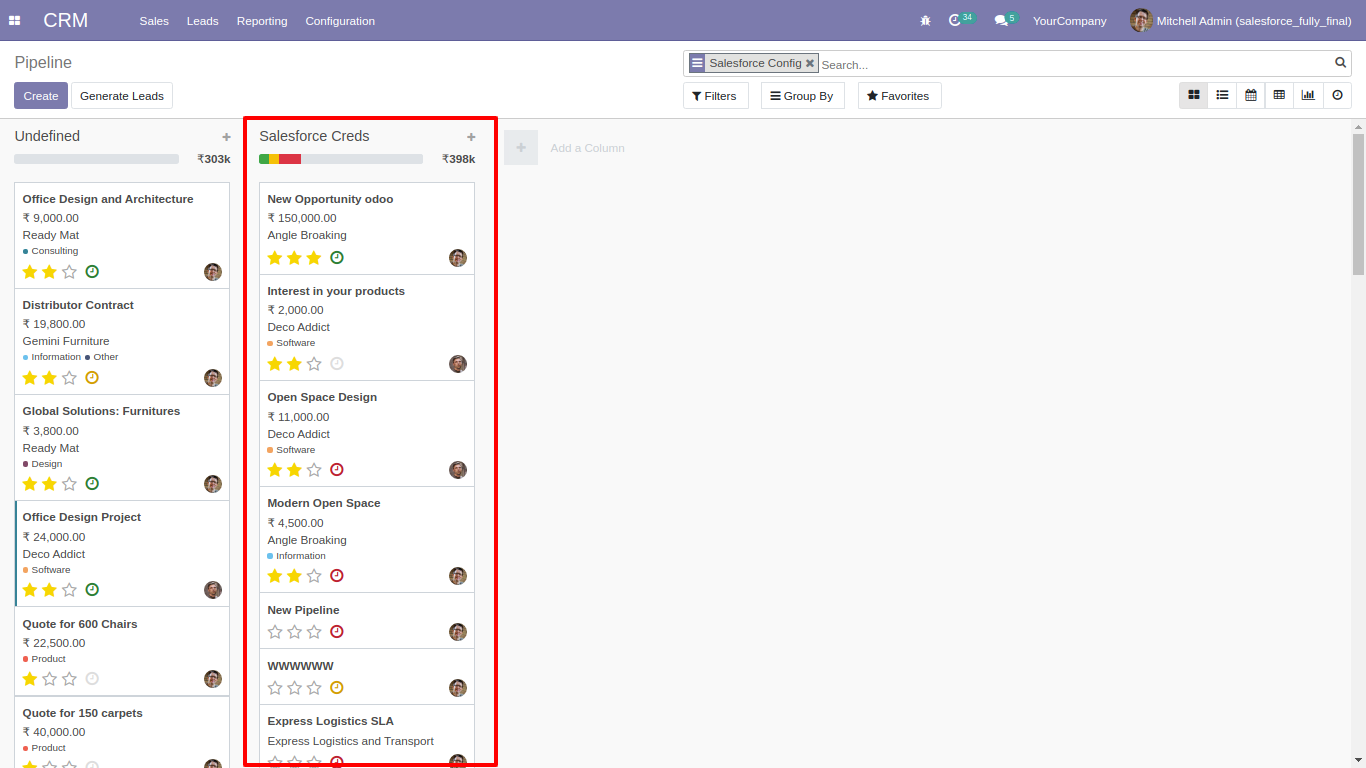Open activity clock on Modern Open Space

(337, 575)
